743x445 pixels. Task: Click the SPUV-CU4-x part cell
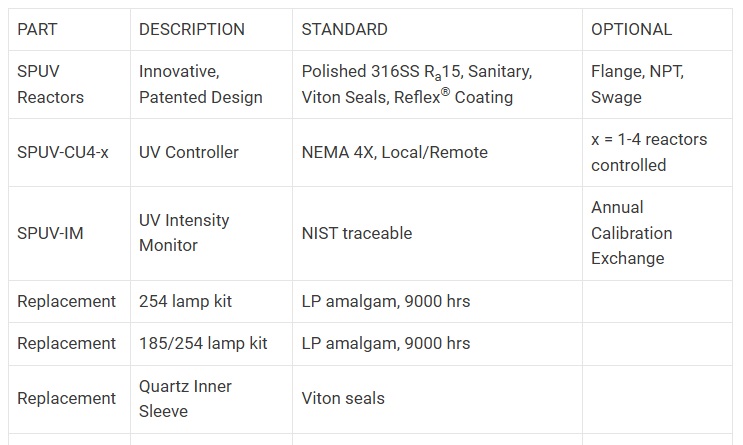pos(63,152)
